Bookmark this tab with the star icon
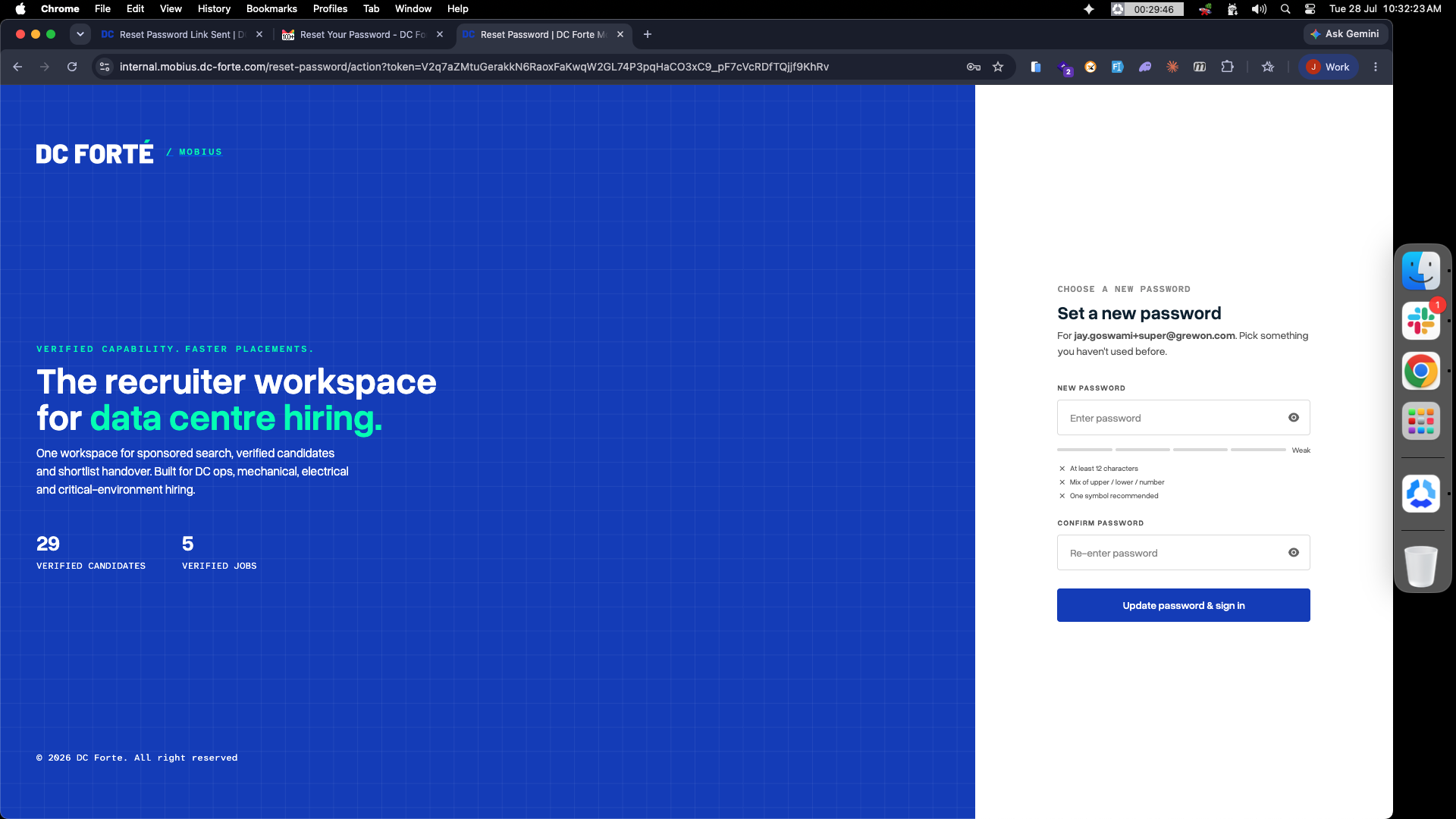Image resolution: width=1456 pixels, height=819 pixels. [x=998, y=67]
